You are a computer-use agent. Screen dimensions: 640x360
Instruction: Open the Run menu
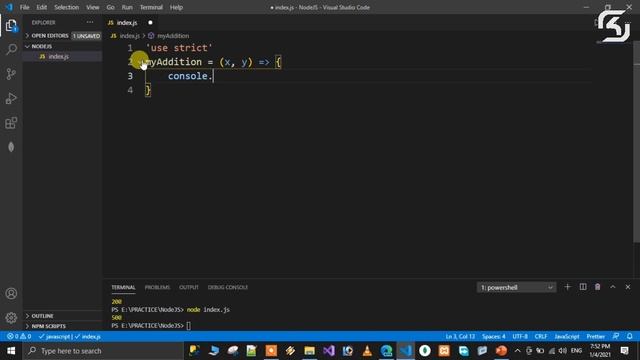point(127,7)
